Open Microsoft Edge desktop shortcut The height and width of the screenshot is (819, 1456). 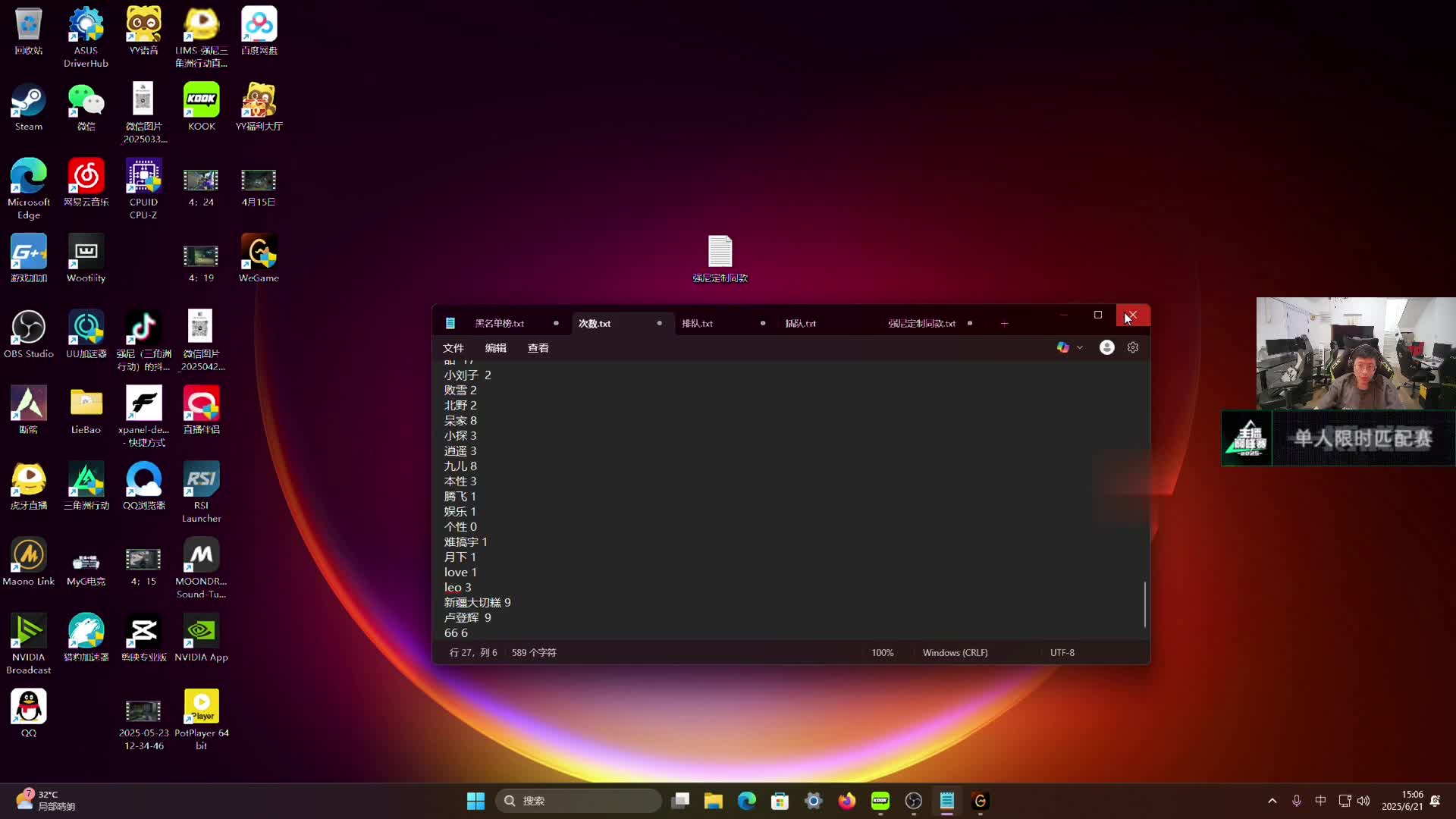coord(29,189)
